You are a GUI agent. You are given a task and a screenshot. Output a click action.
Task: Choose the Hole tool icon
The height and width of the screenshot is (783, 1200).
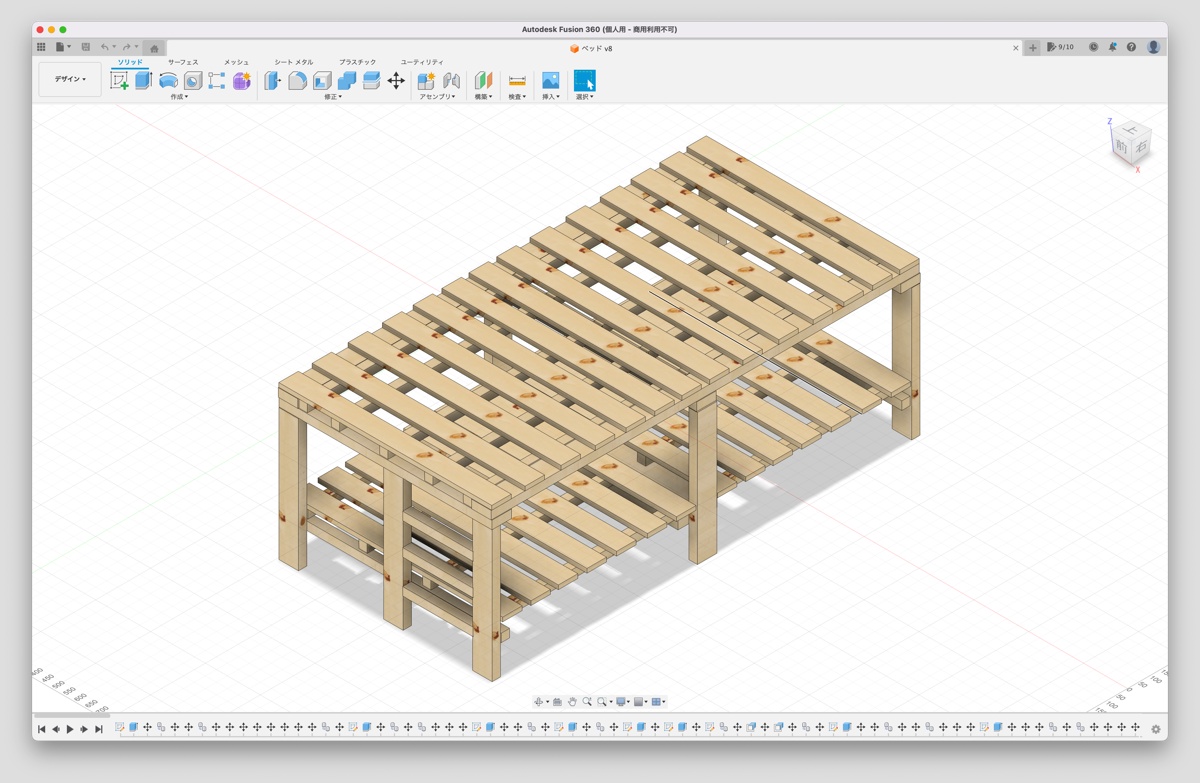[193, 81]
